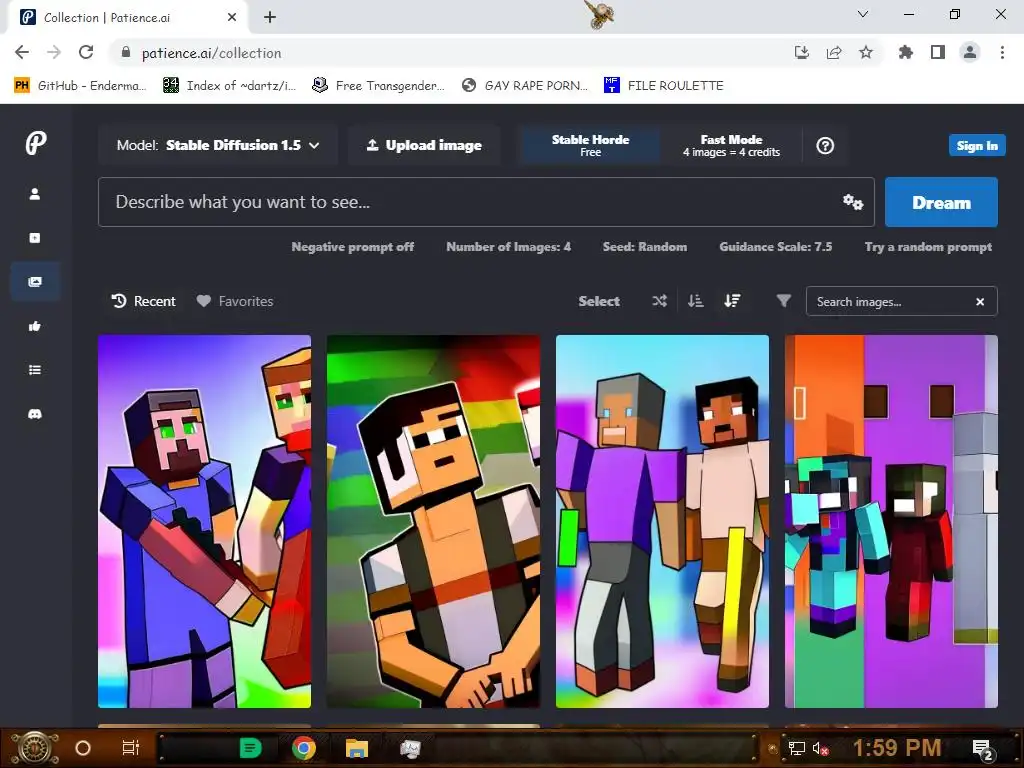Open the GitHub - Enderma... bookmark
The width and height of the screenshot is (1024, 768).
coord(80,86)
